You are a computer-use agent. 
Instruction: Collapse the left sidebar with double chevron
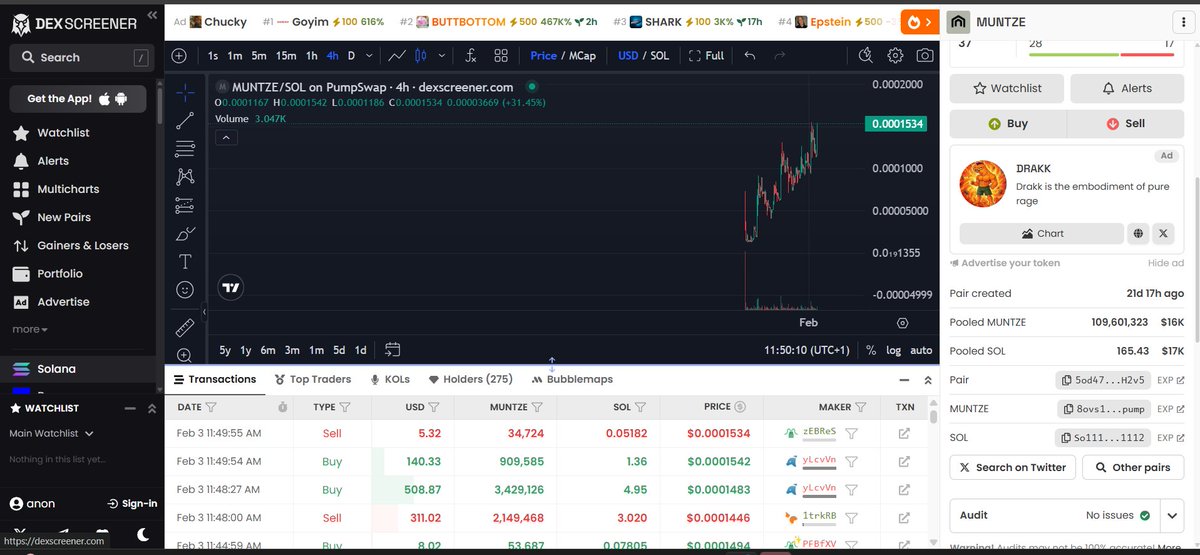(151, 16)
